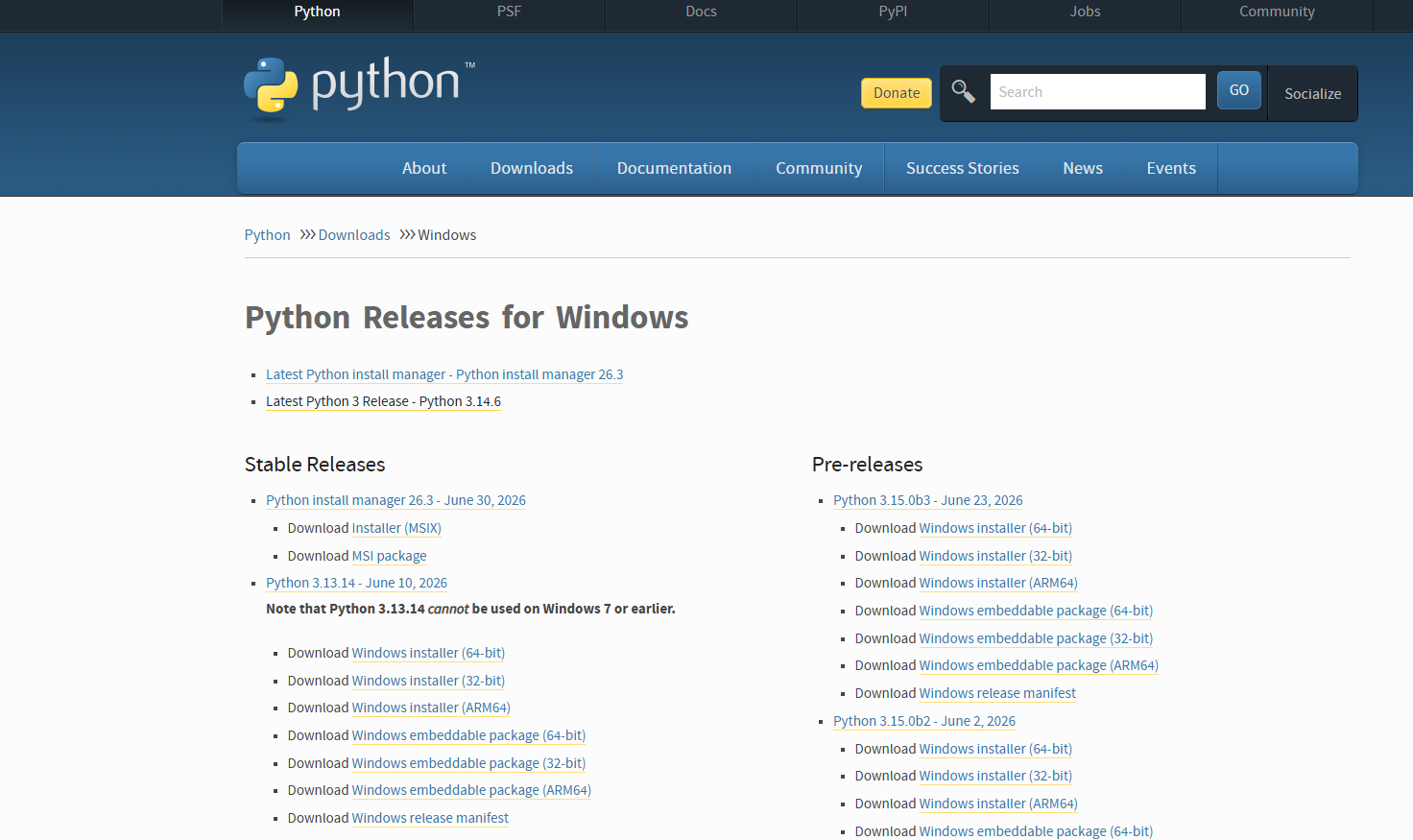1413x840 pixels.
Task: Open the News navigation menu
Action: point(1083,168)
